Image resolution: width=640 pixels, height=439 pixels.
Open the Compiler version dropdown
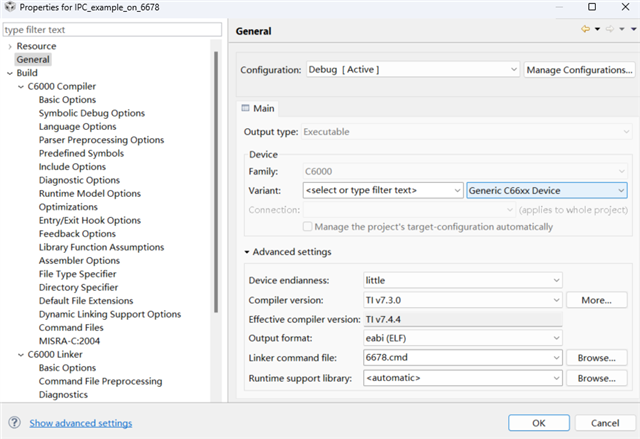click(x=556, y=300)
